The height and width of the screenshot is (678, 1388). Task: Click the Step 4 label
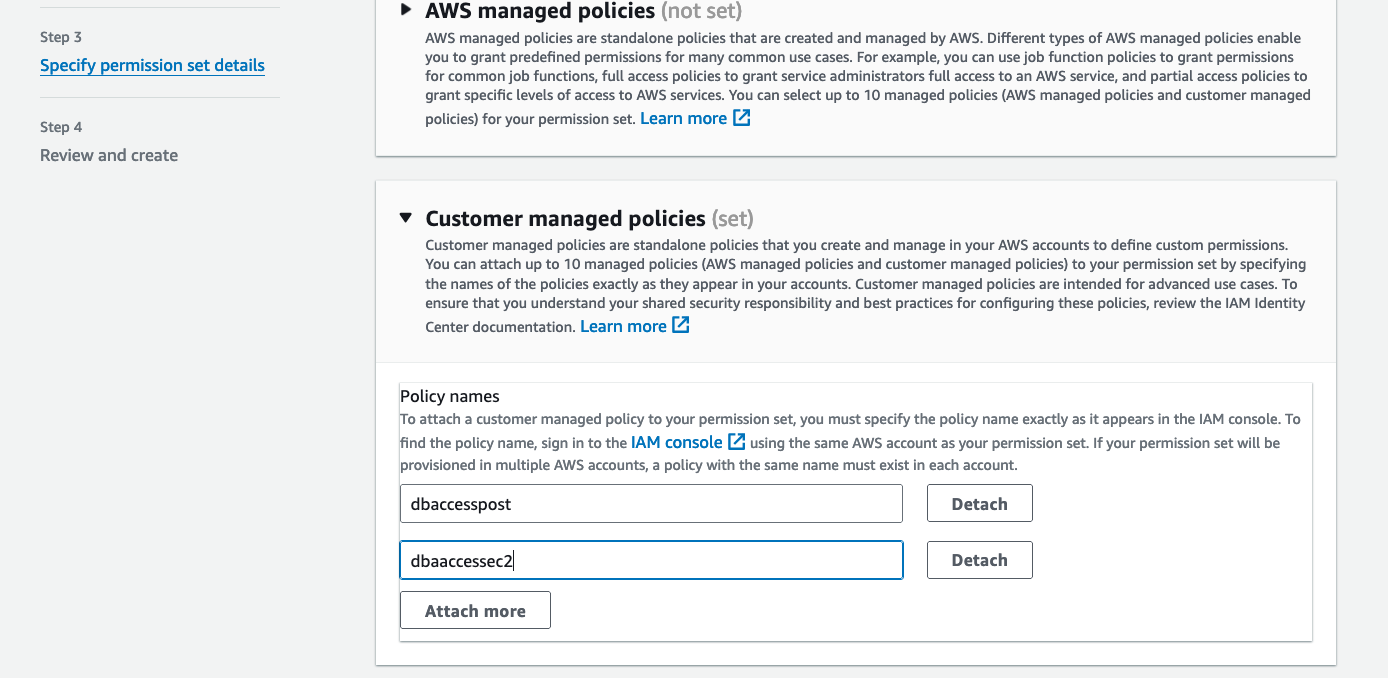(x=61, y=127)
